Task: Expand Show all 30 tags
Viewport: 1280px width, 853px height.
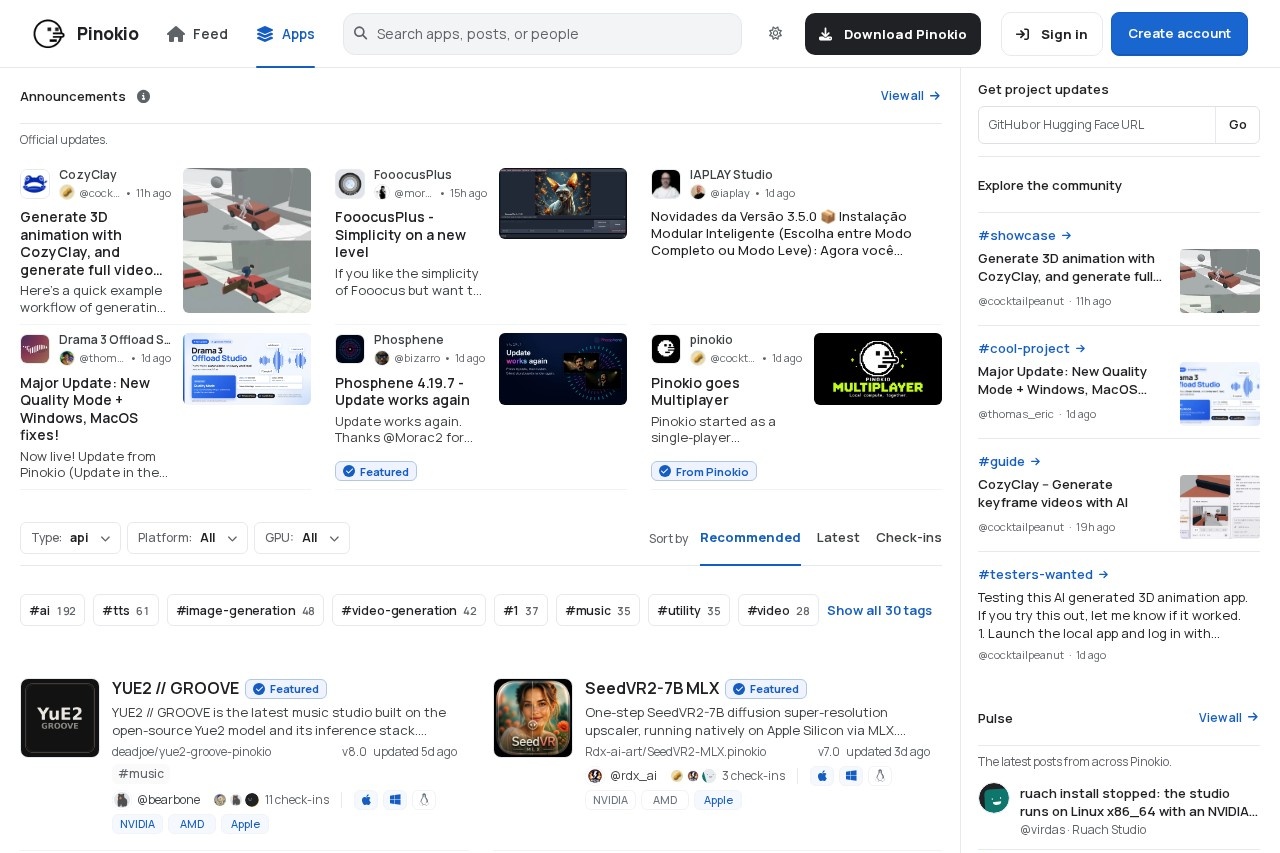Action: point(879,610)
